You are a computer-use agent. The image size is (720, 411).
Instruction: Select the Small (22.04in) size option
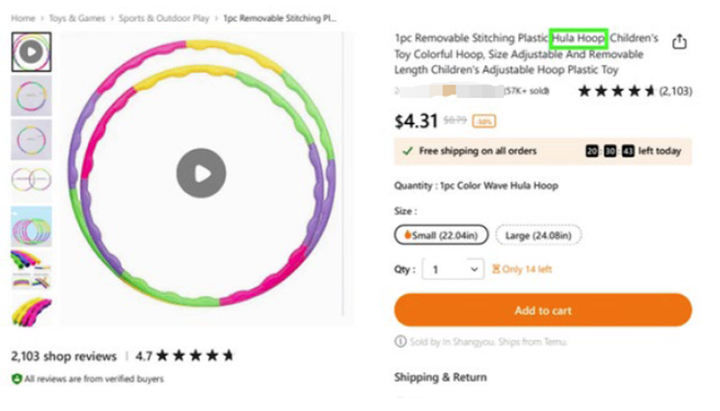(440, 235)
